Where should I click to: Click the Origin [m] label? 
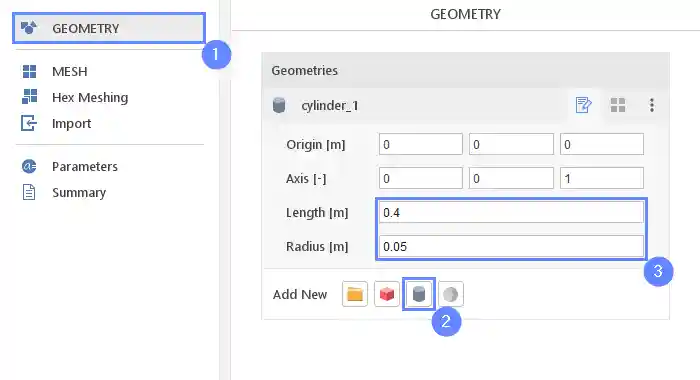pos(316,145)
